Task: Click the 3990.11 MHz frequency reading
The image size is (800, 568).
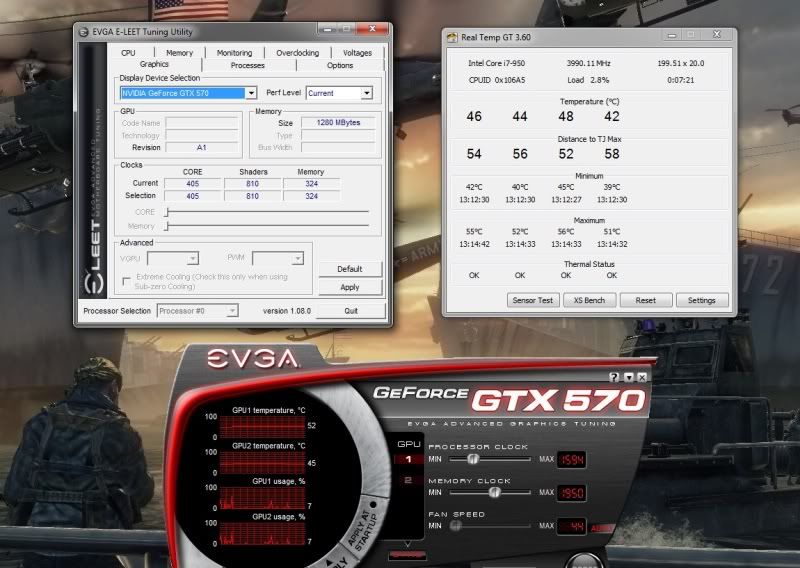Action: point(588,63)
